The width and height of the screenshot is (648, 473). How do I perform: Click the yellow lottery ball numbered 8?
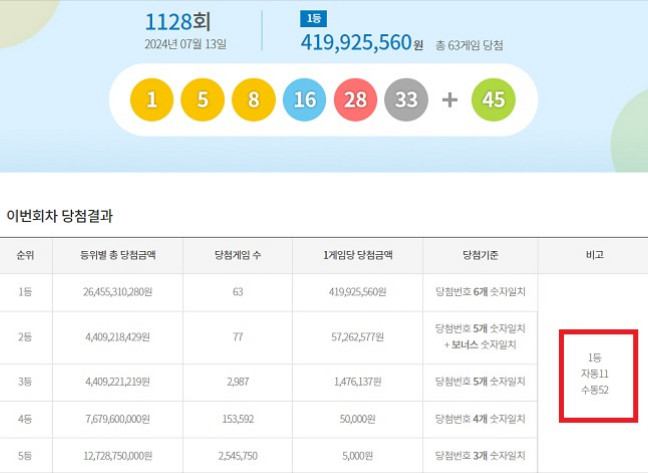(253, 100)
